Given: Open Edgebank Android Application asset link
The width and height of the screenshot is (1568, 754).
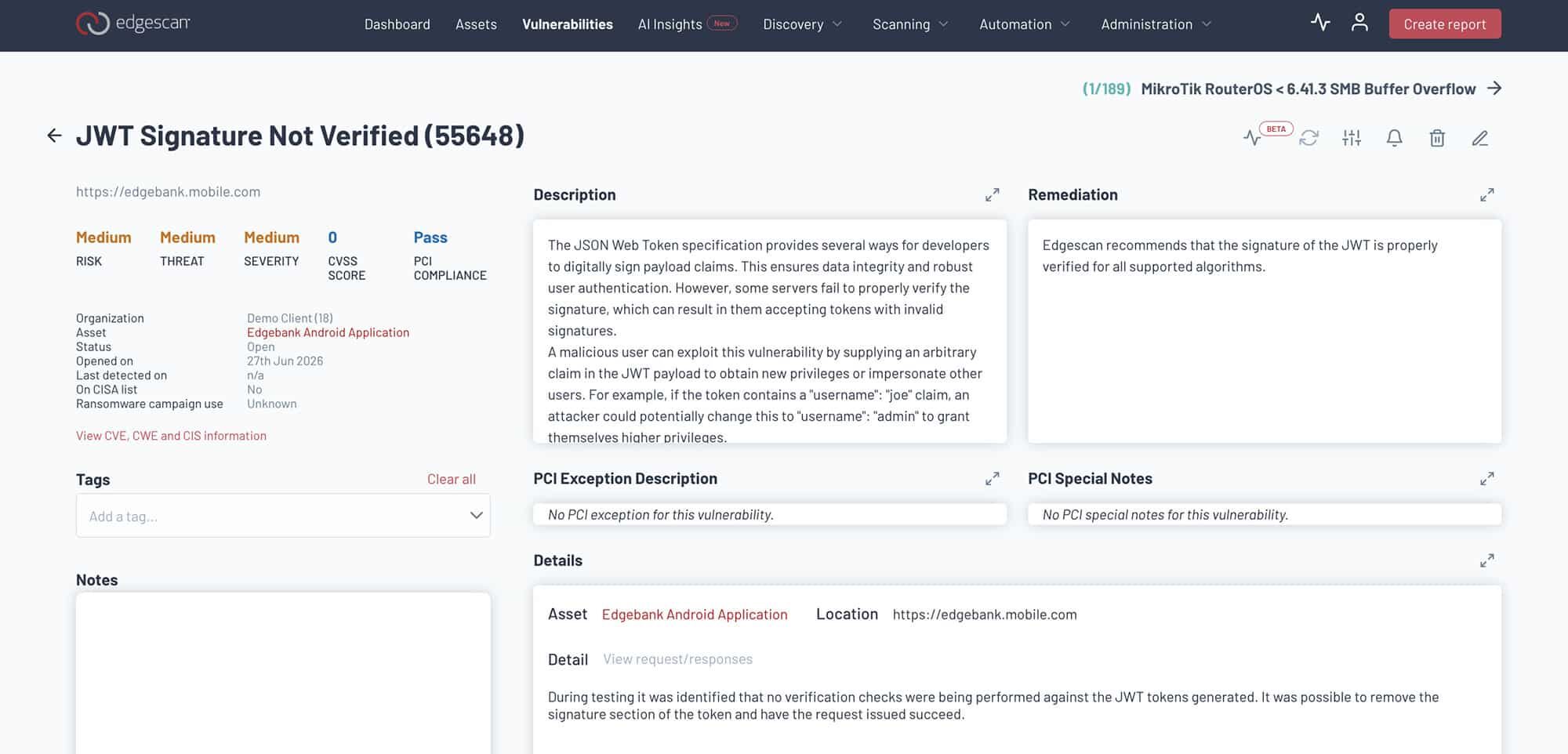Looking at the screenshot, I should 328,332.
